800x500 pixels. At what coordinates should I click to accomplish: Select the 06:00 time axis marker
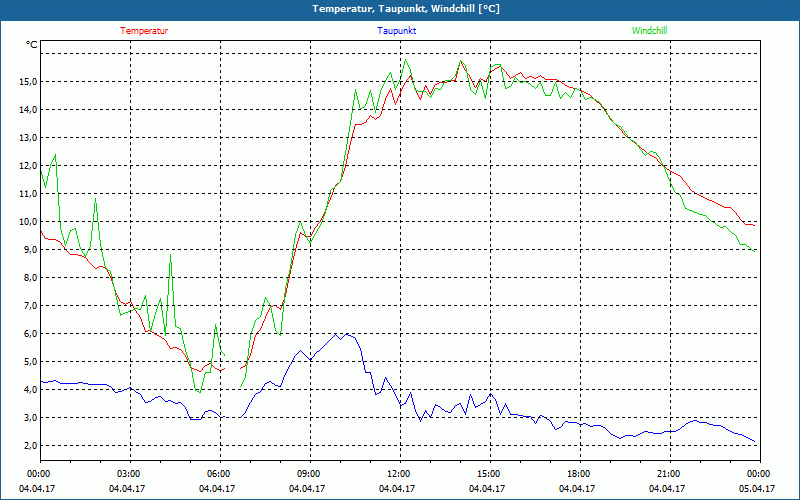pos(218,474)
